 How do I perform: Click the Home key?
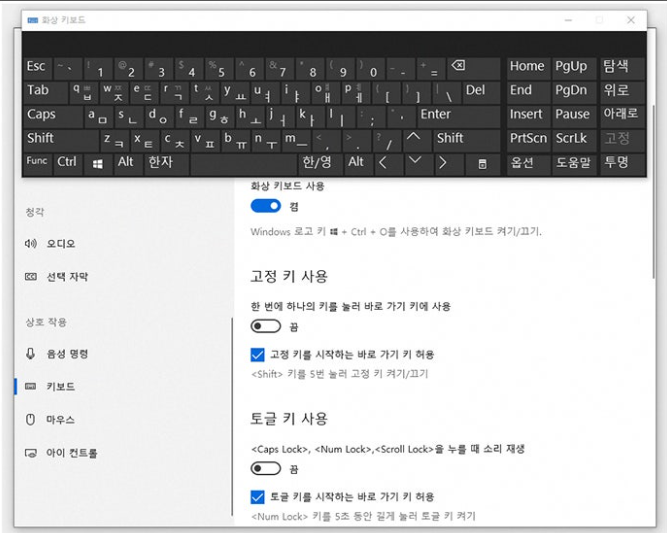(528, 68)
